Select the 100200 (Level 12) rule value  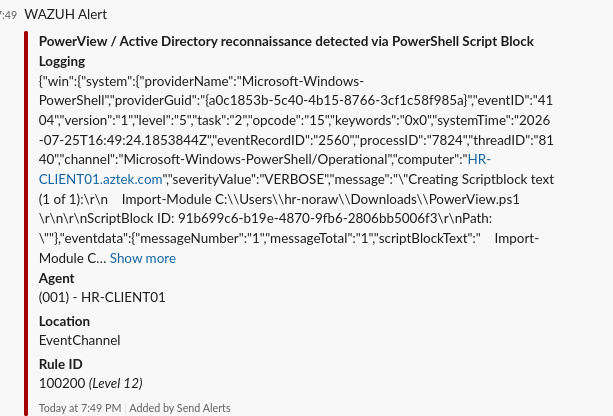click(x=91, y=384)
